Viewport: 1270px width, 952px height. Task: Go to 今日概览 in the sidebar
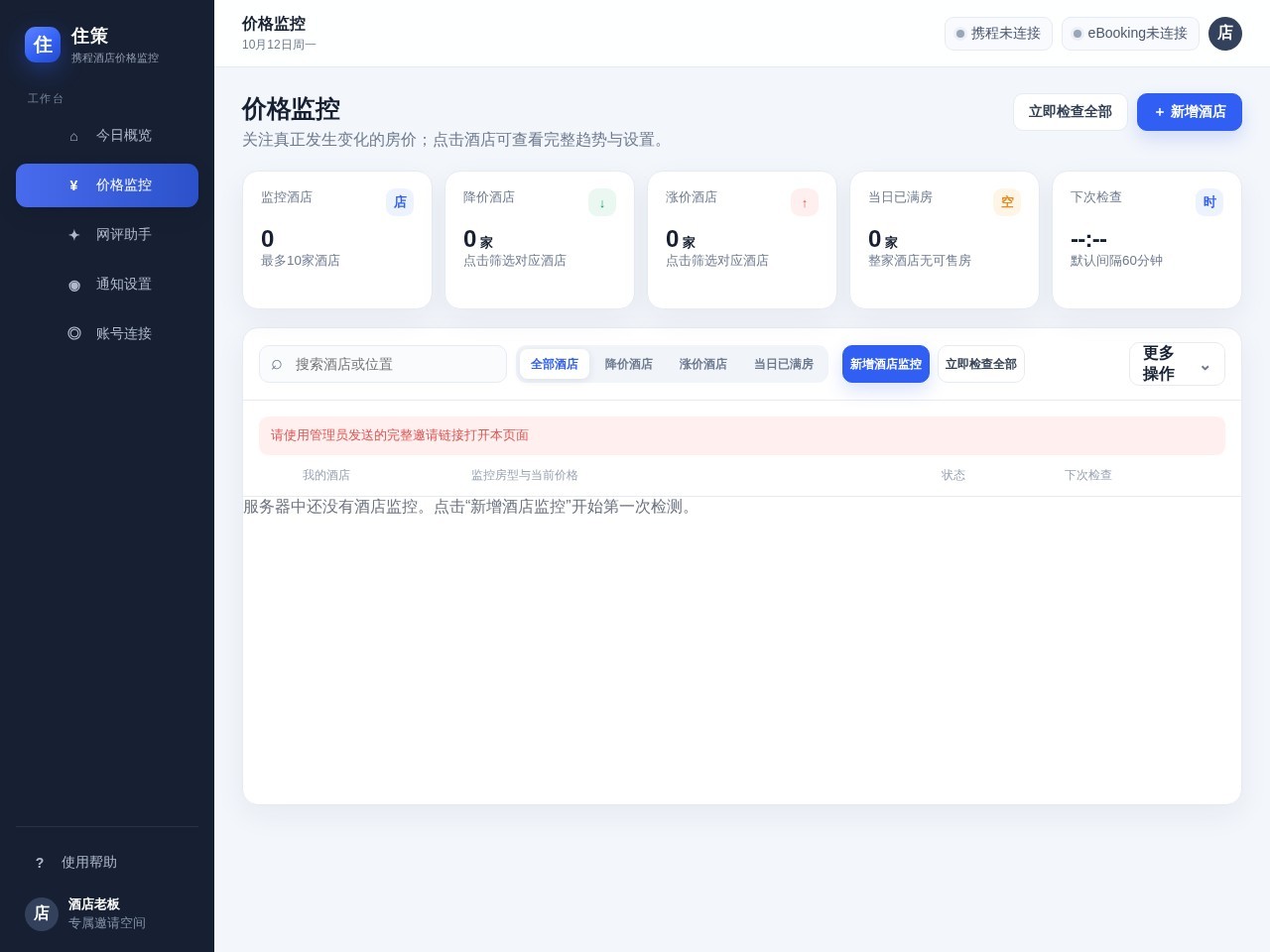(107, 136)
